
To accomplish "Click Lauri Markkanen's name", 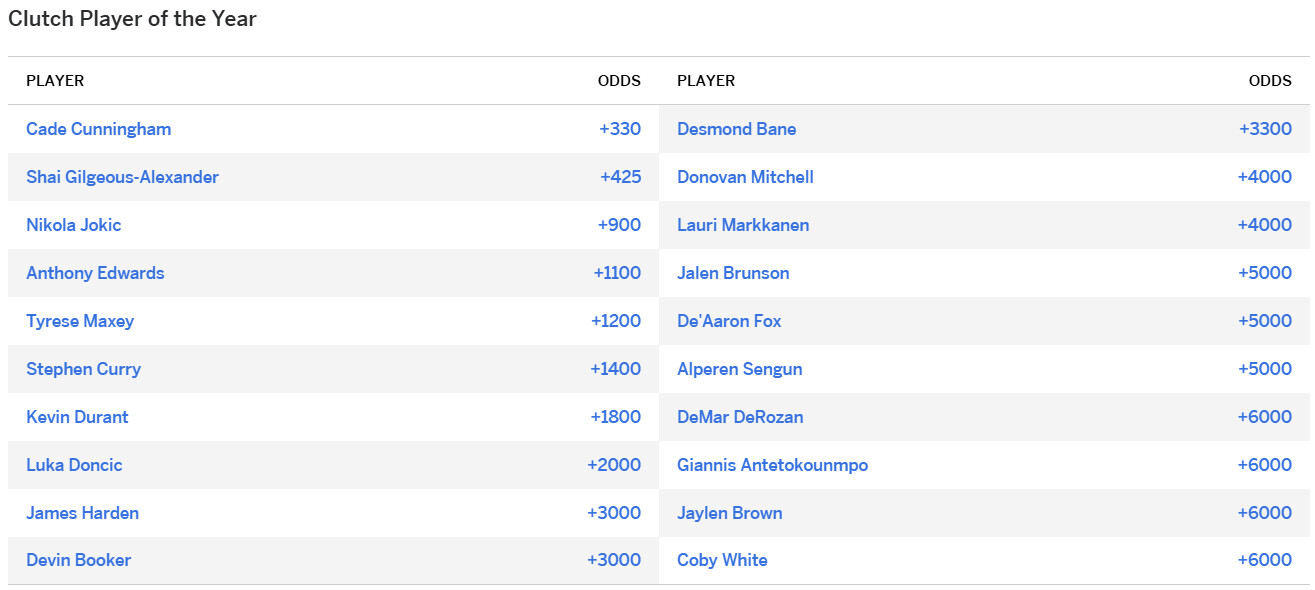I will coord(743,225).
